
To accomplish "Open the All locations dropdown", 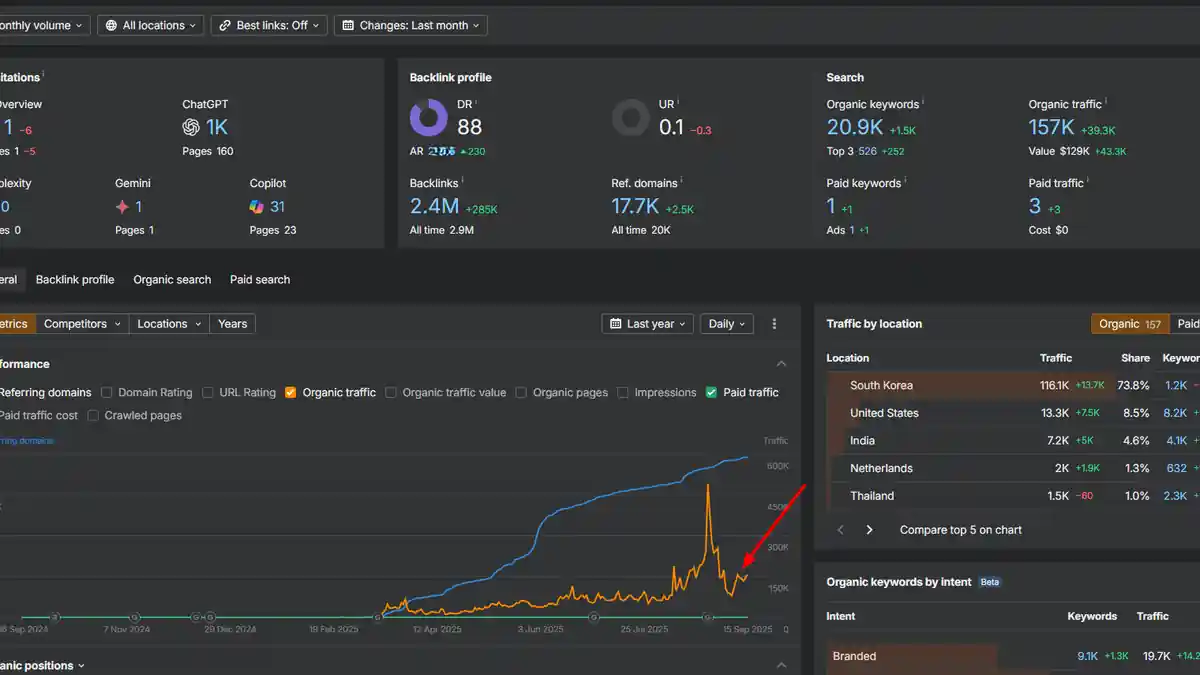I will coord(151,25).
